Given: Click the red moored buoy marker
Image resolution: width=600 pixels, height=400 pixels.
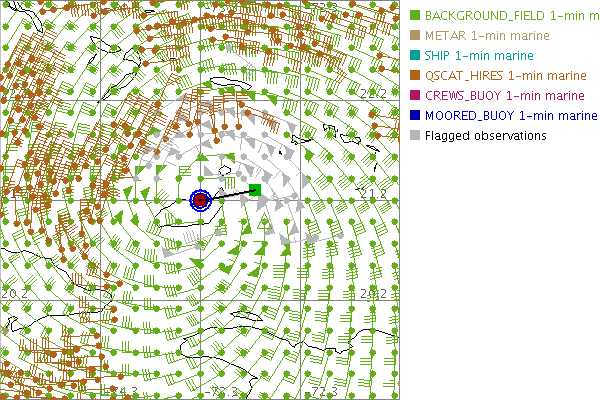Looking at the screenshot, I should (200, 200).
